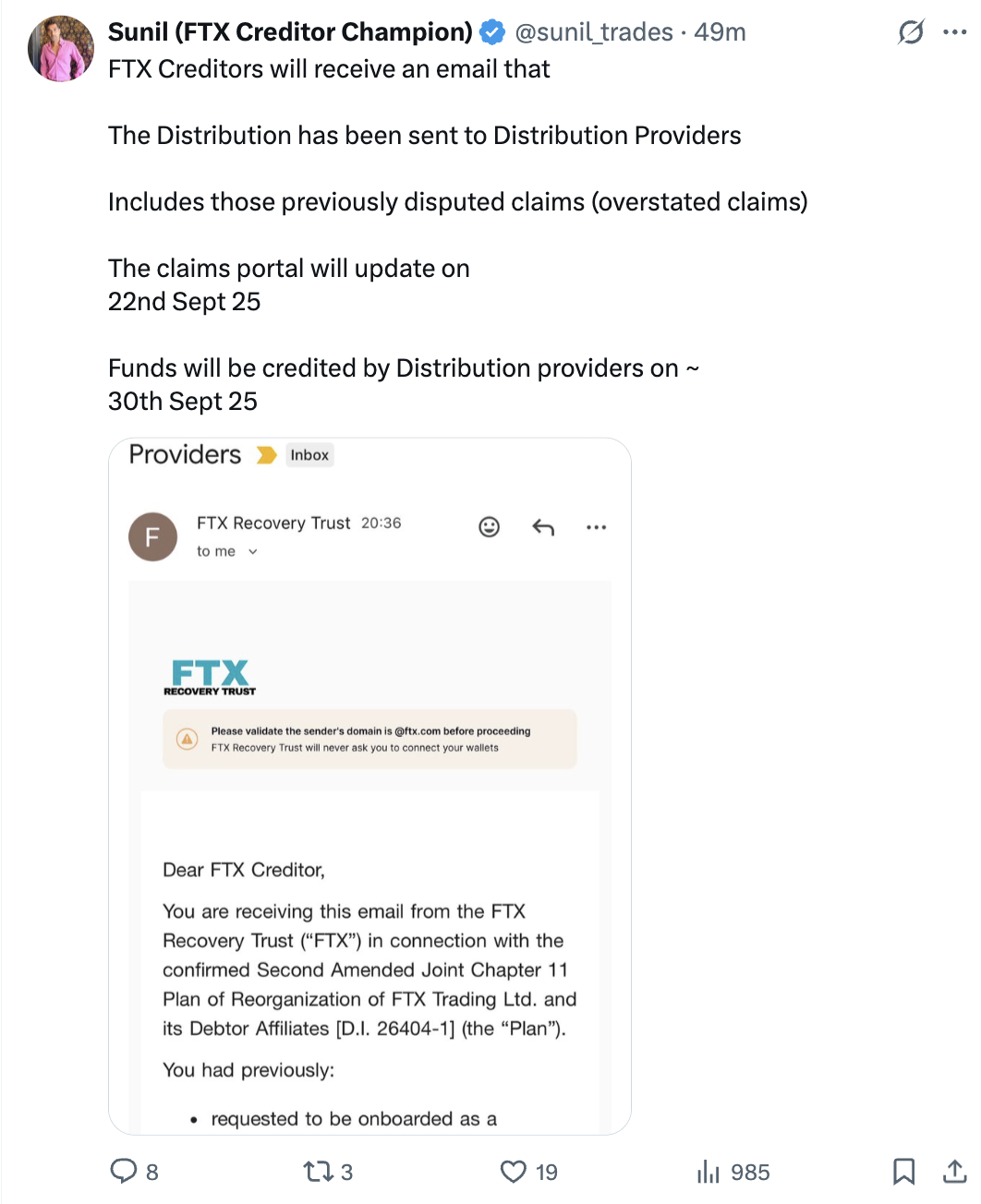View analytics via the bar chart icon
Screen dimensions: 981x1204
pos(708,1171)
